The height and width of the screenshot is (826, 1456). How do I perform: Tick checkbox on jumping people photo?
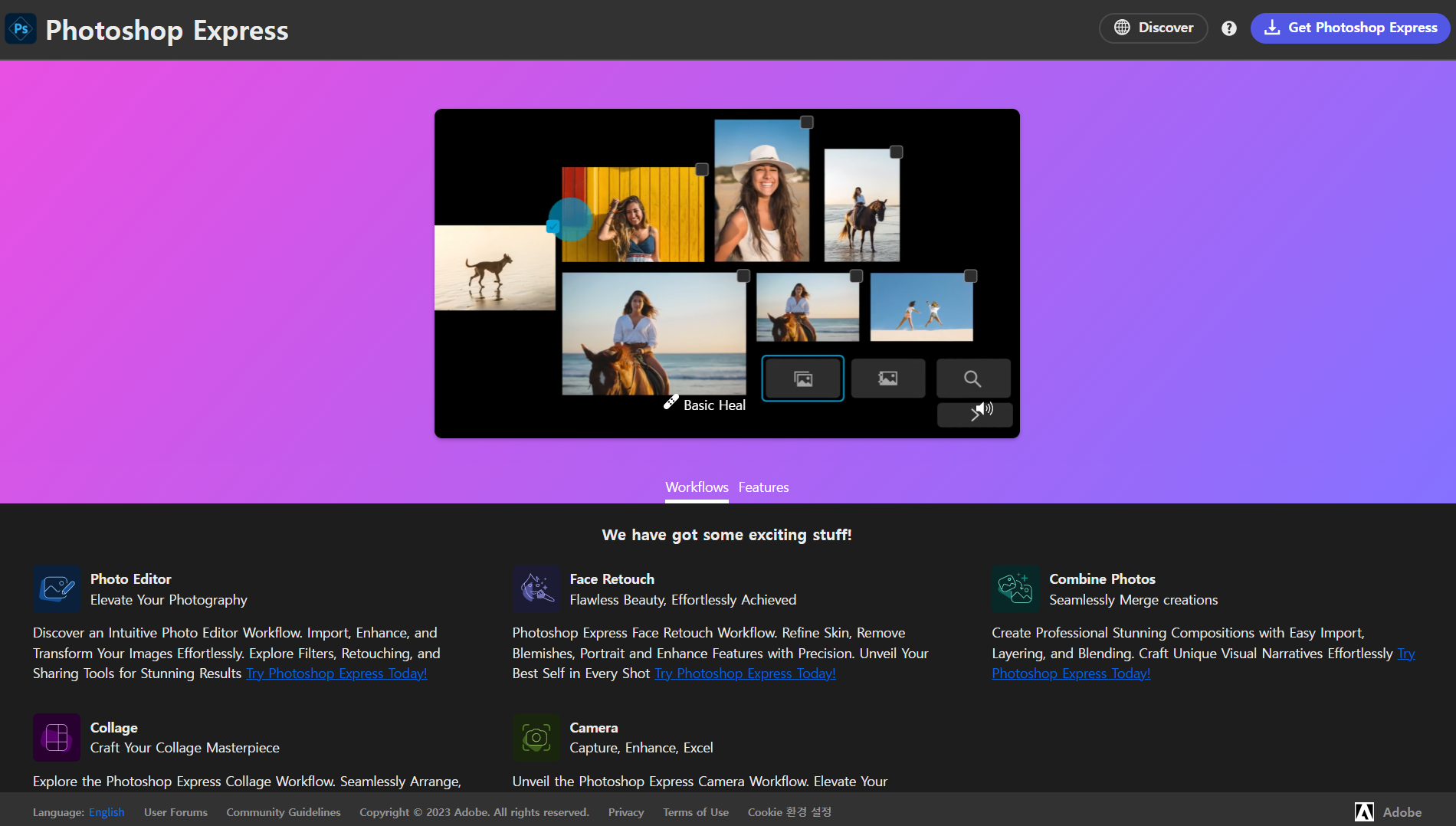[x=971, y=276]
